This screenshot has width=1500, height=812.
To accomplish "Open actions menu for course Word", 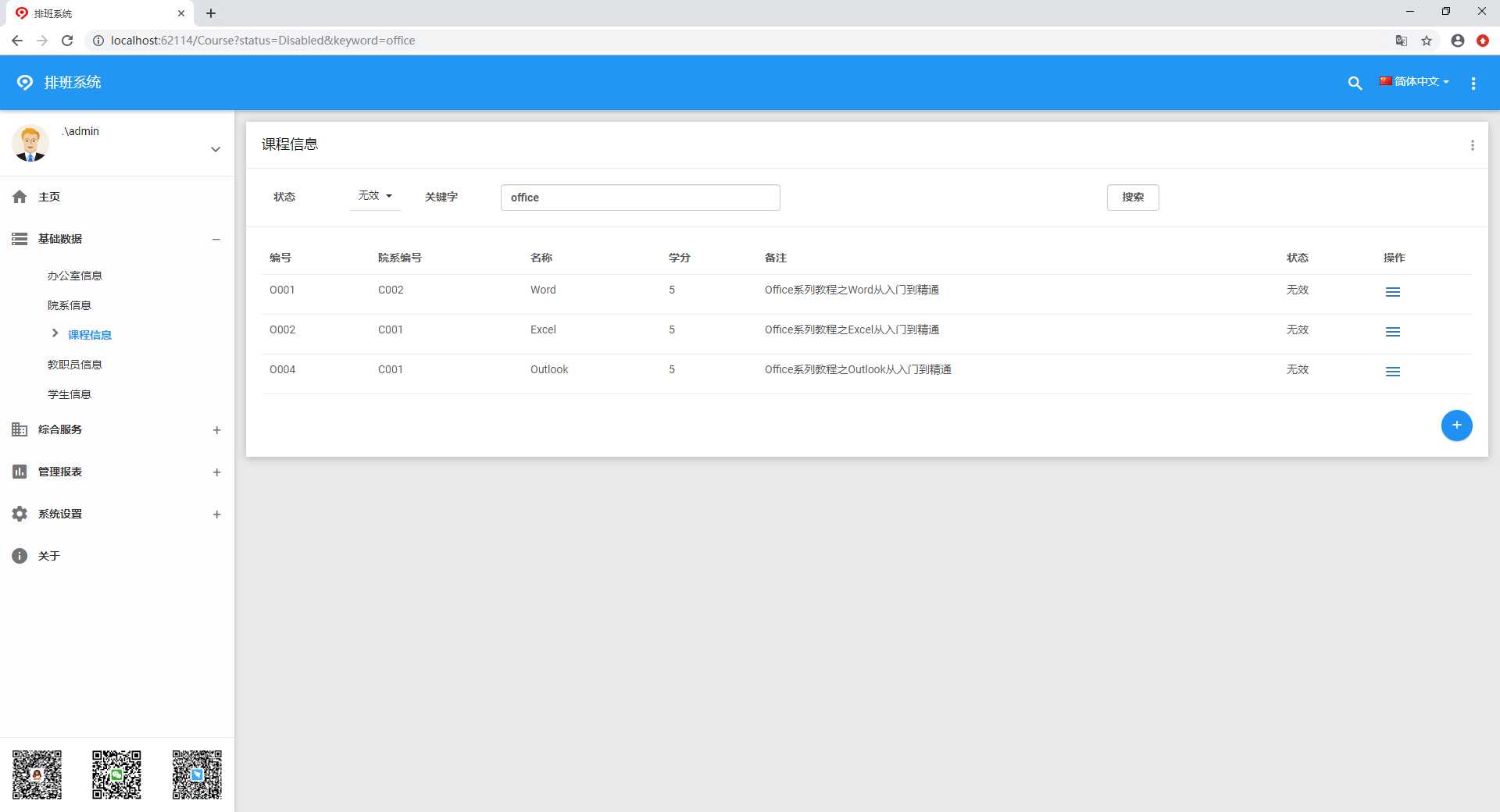I will click(x=1393, y=292).
